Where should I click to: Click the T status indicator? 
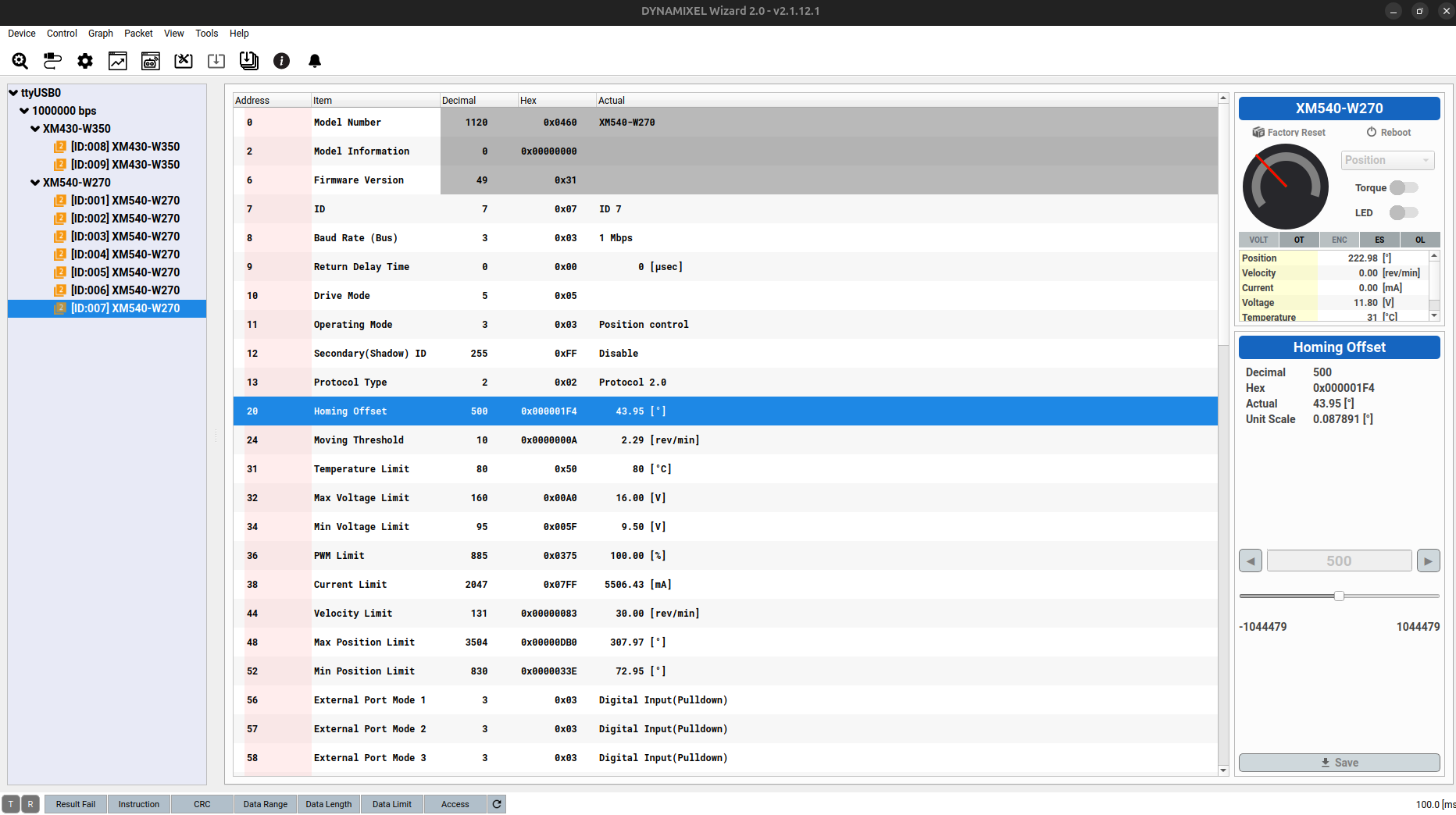tap(11, 804)
